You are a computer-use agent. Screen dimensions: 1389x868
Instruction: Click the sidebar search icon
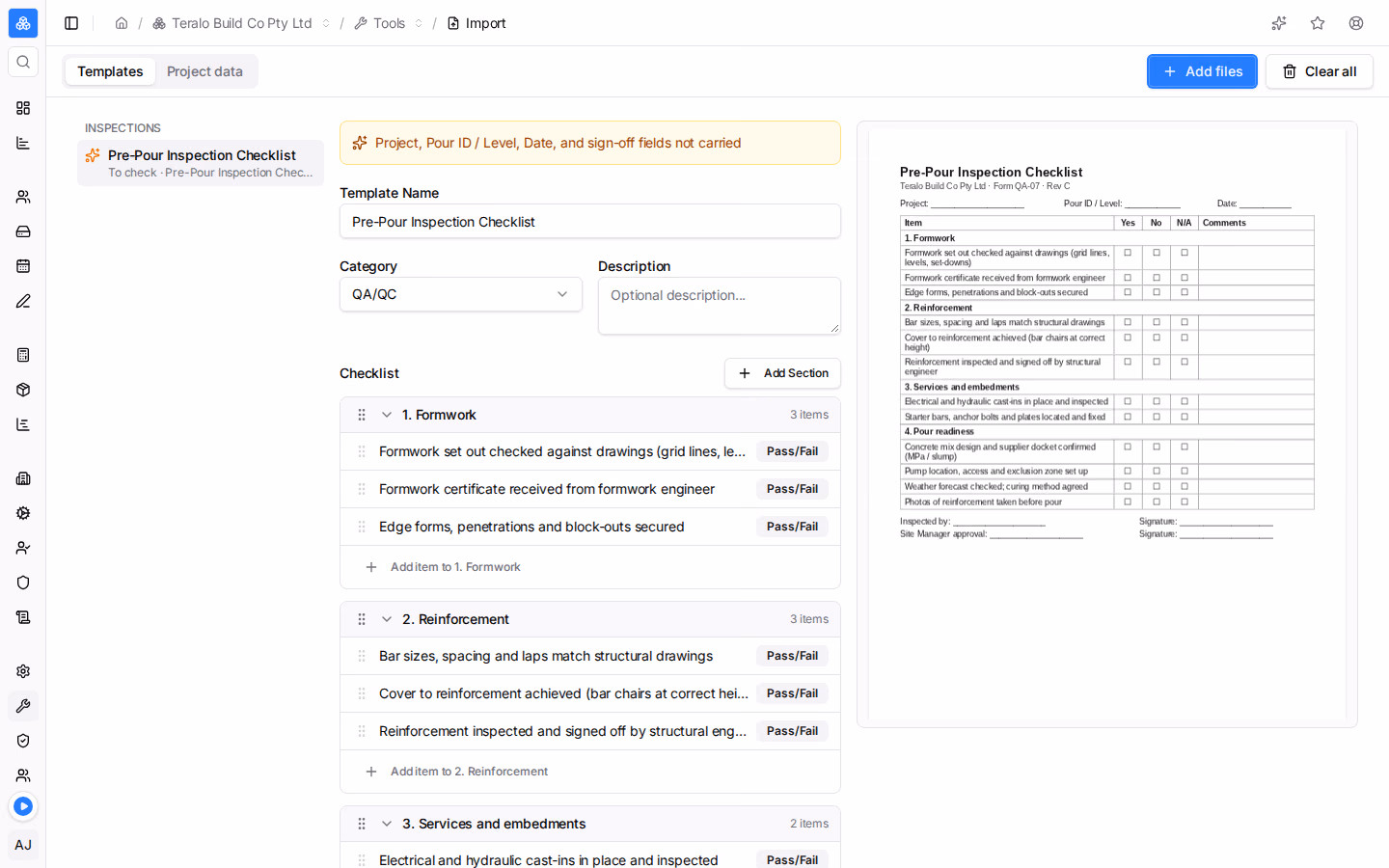click(x=23, y=62)
